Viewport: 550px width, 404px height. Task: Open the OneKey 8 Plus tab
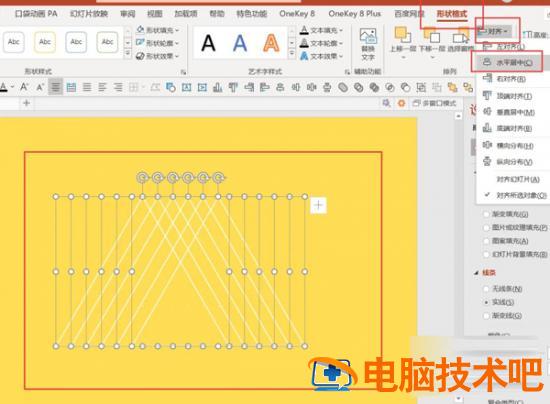355,14
